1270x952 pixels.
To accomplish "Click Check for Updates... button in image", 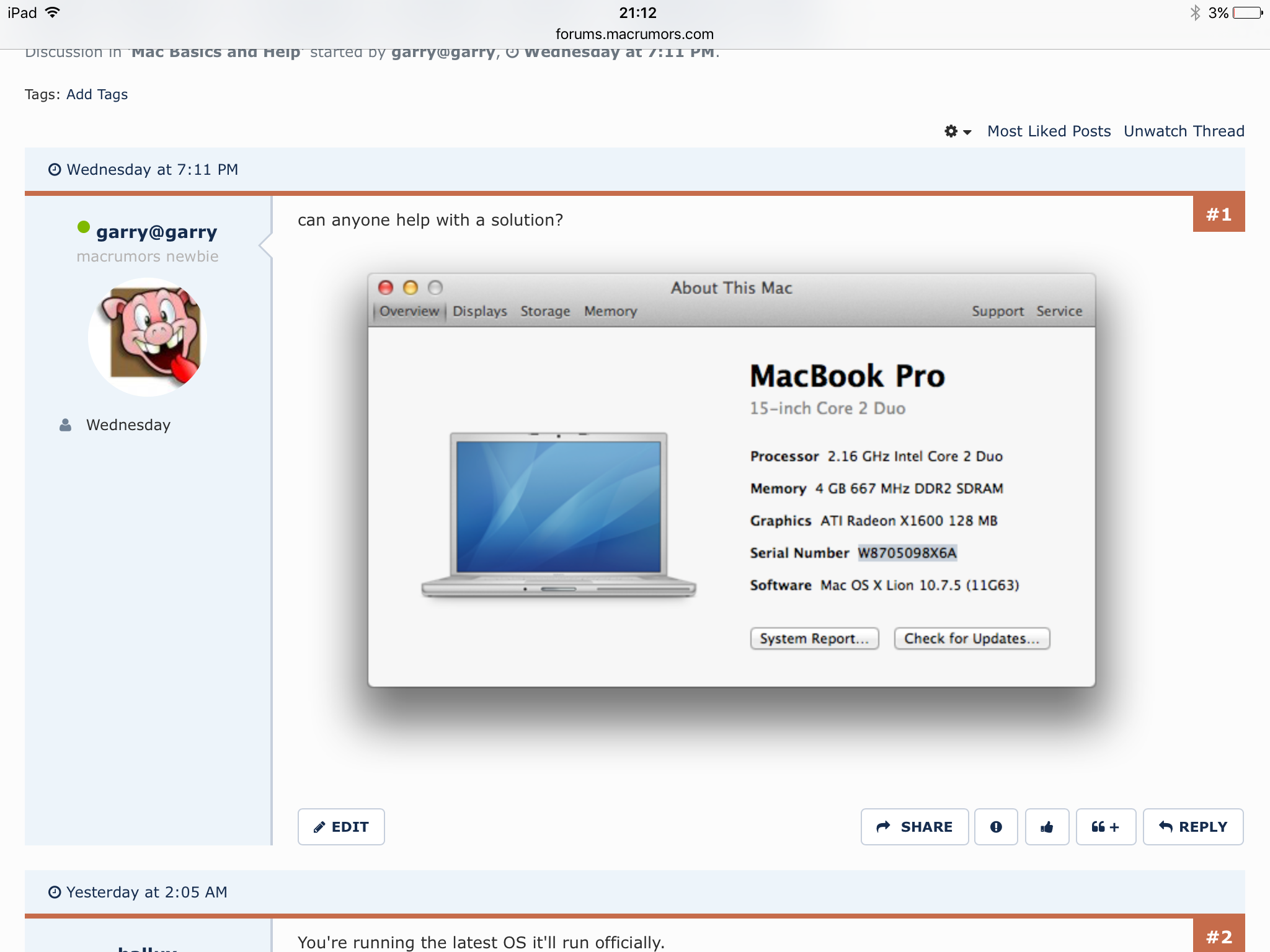I will (x=972, y=638).
